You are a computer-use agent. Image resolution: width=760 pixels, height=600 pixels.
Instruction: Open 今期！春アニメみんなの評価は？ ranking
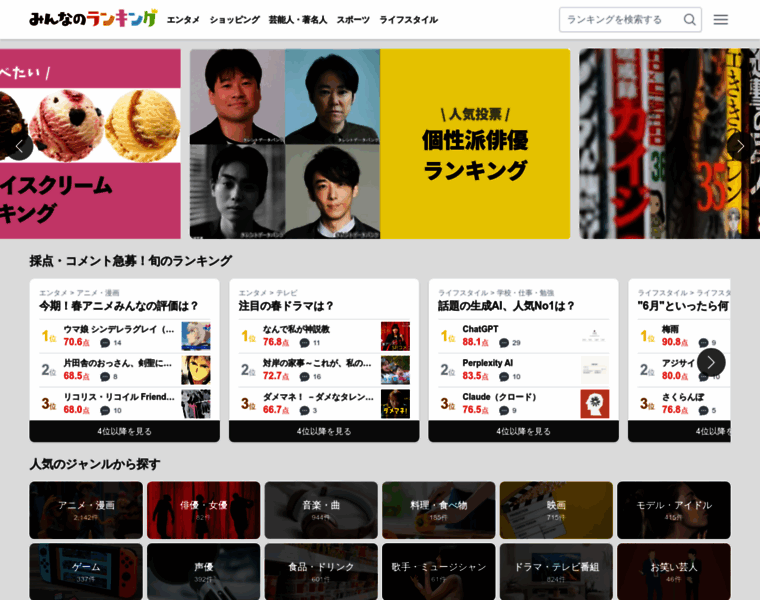pyautogui.click(x=119, y=306)
